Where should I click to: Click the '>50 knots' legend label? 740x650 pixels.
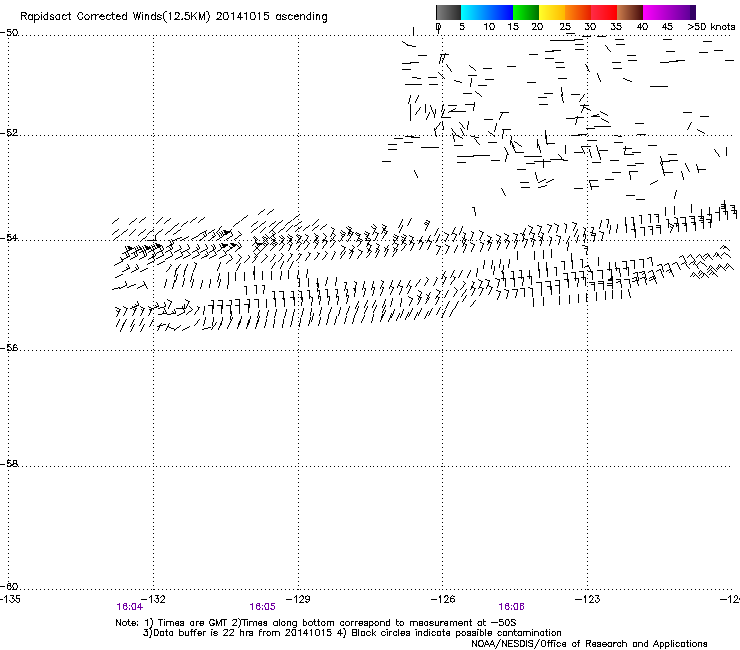pyautogui.click(x=711, y=26)
